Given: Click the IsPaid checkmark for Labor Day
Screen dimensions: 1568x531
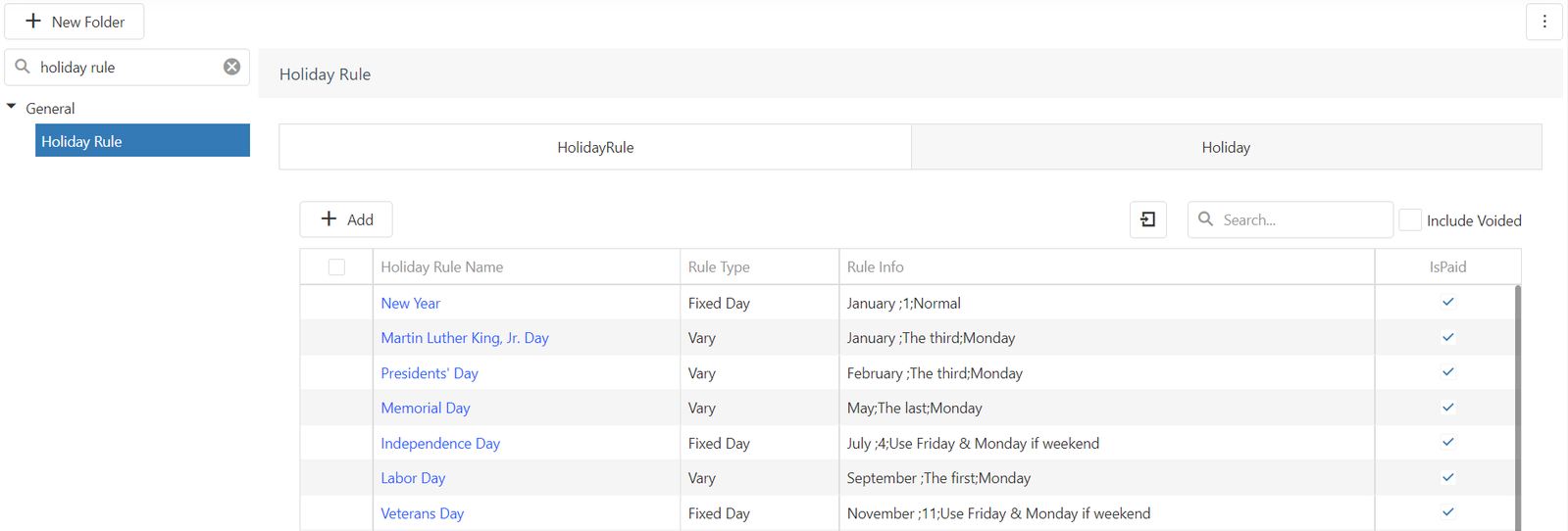Looking at the screenshot, I should click(x=1447, y=477).
